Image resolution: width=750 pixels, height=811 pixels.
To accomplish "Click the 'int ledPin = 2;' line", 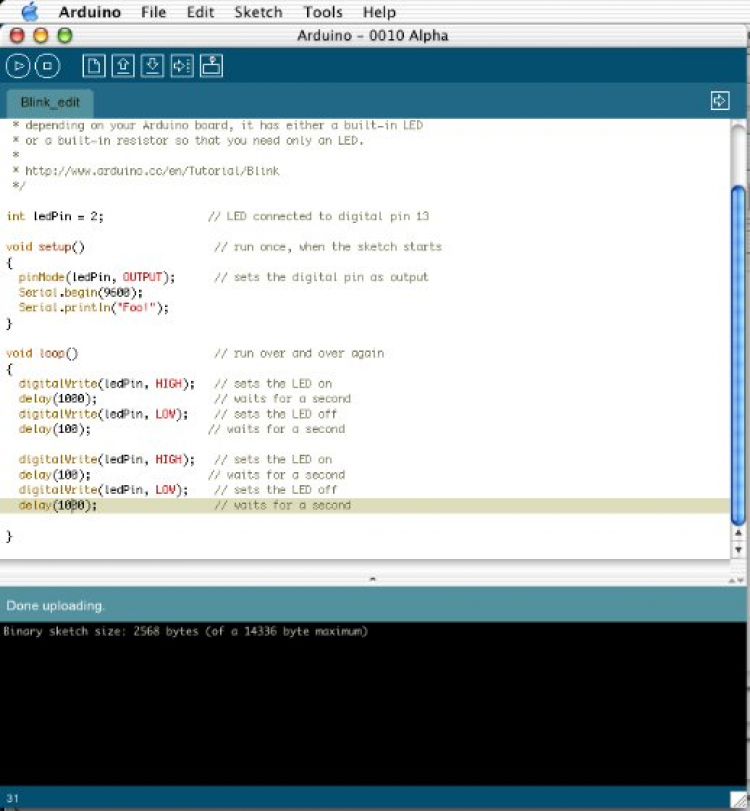I will (x=55, y=216).
